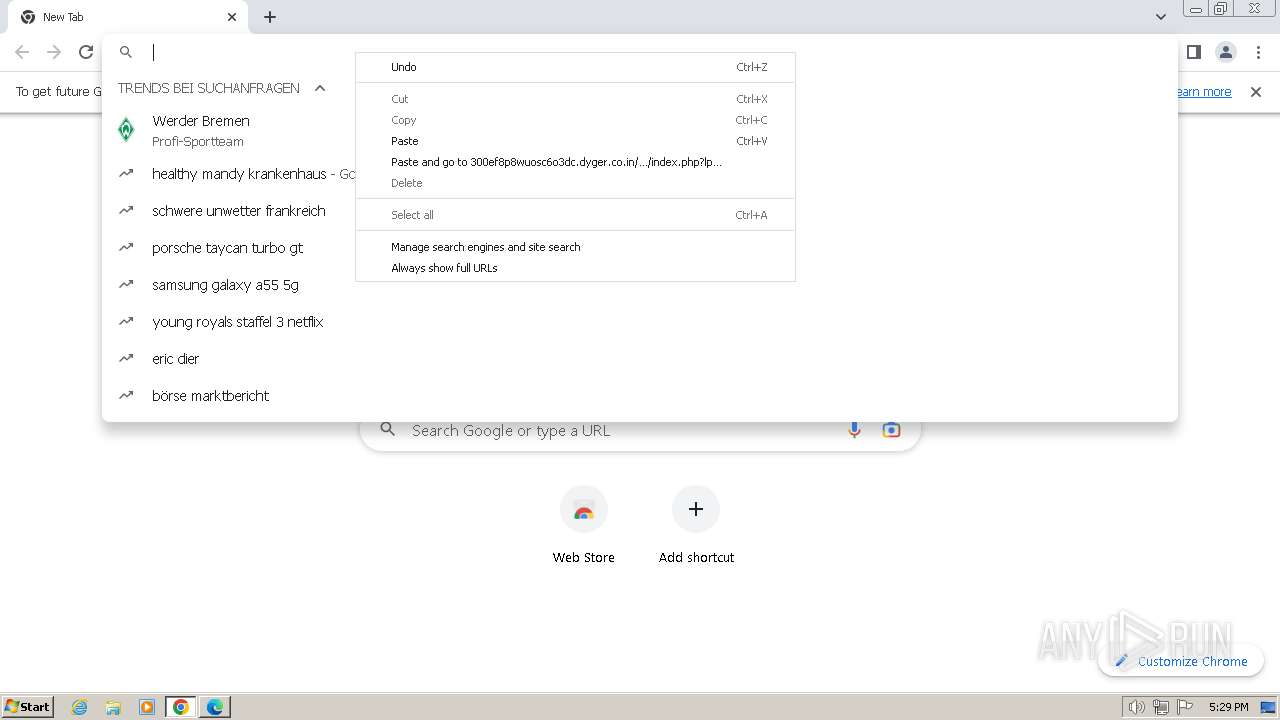Collapse the Trends bei Suchanfragen section

coord(320,88)
